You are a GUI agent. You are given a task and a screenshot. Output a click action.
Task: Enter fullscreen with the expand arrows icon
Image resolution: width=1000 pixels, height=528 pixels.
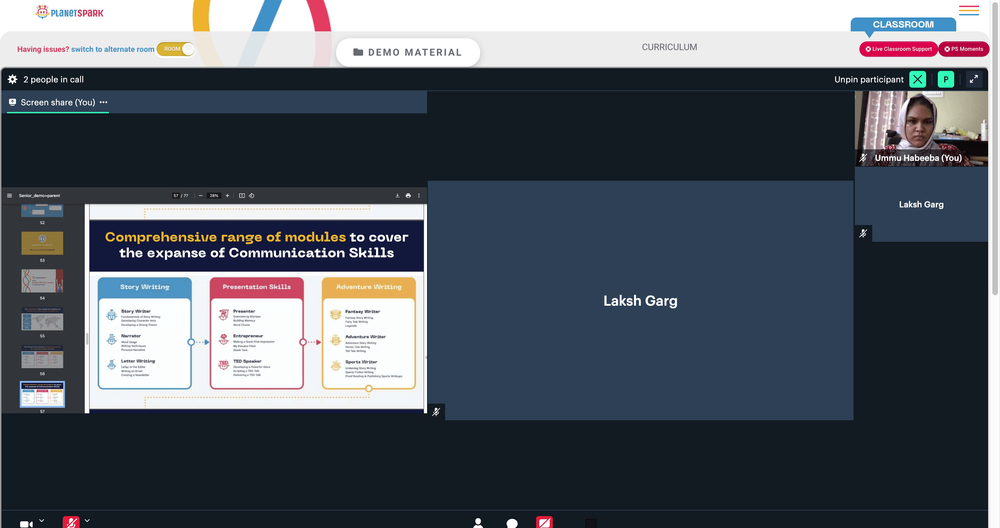click(974, 79)
